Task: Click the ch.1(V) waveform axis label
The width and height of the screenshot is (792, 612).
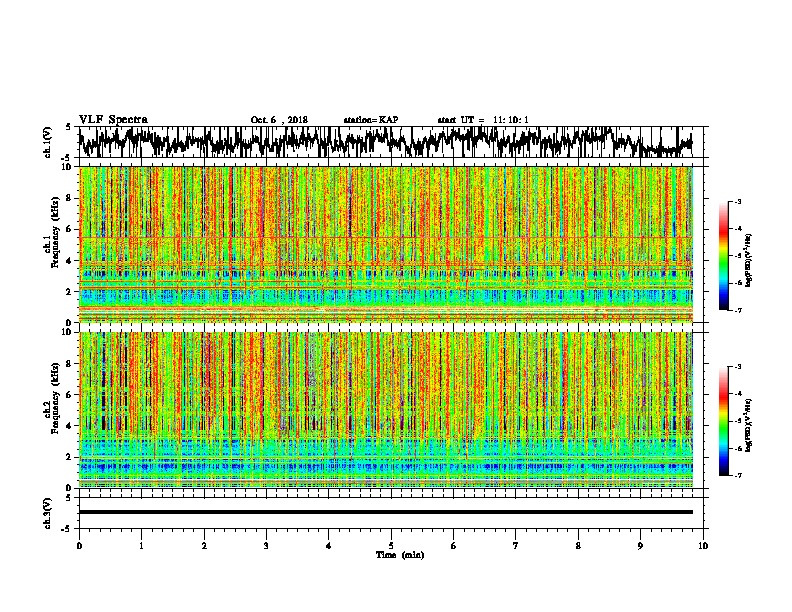Action: click(48, 142)
